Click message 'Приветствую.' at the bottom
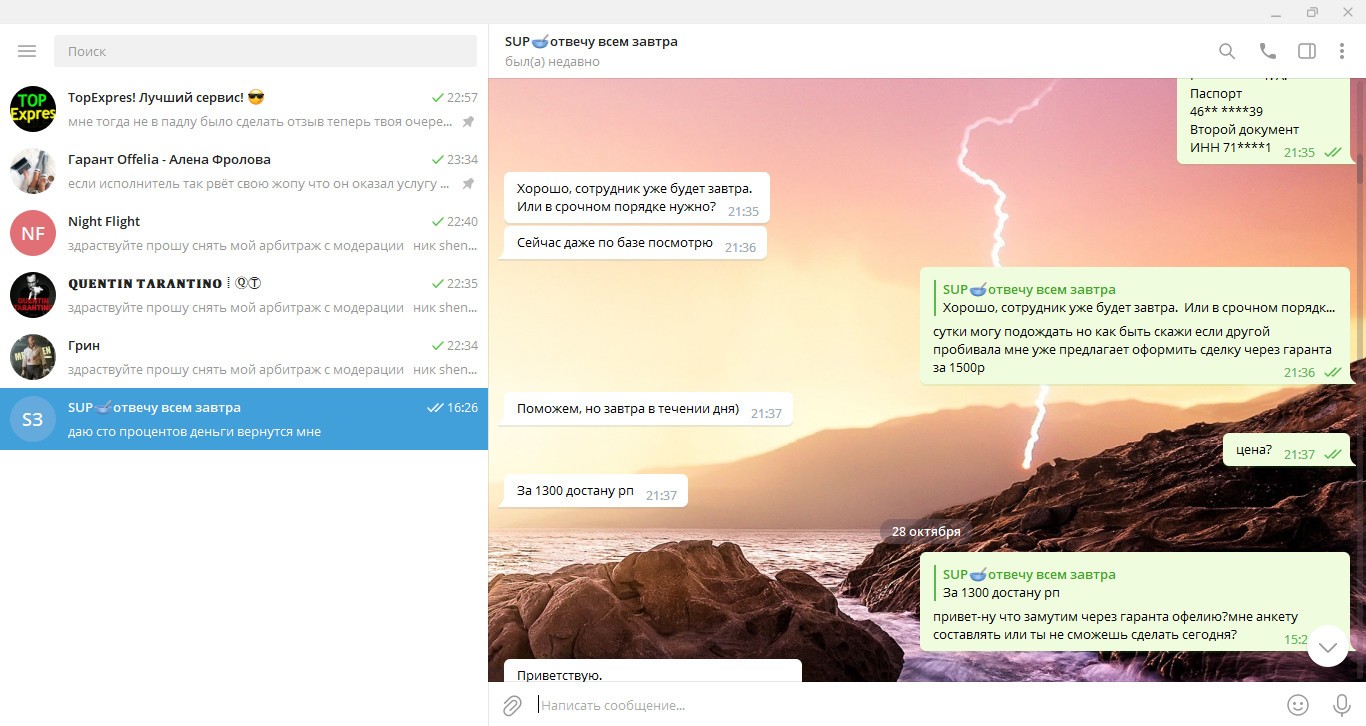The width and height of the screenshot is (1366, 726). [x=653, y=671]
